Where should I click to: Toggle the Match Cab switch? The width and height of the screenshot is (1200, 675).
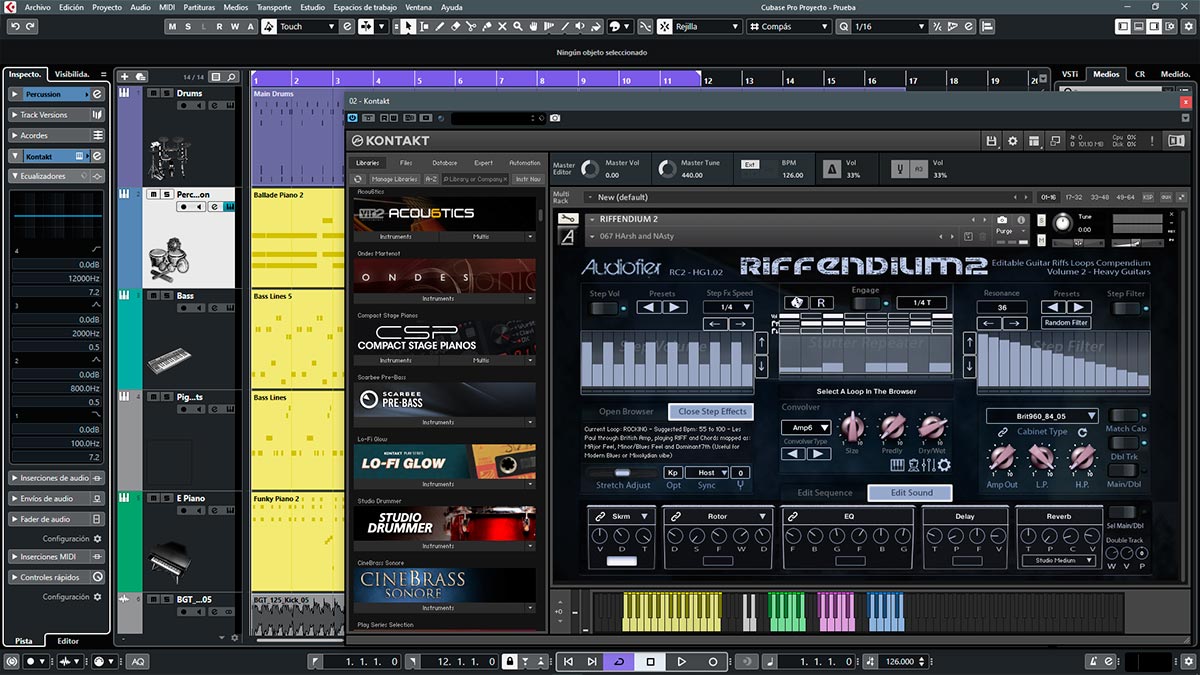pos(1123,415)
